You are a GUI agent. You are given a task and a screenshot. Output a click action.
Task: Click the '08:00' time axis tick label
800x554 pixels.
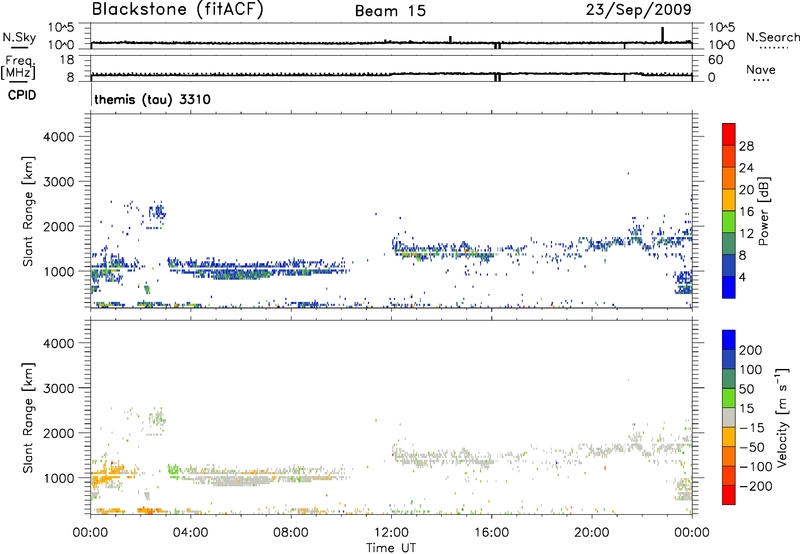tap(291, 533)
